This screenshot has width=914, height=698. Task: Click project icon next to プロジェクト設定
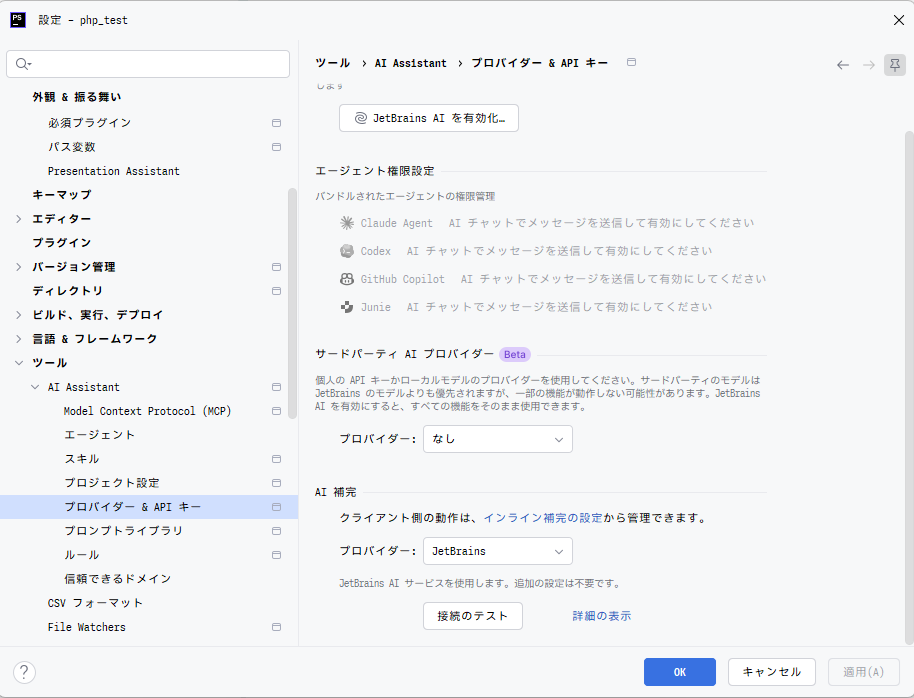click(276, 483)
